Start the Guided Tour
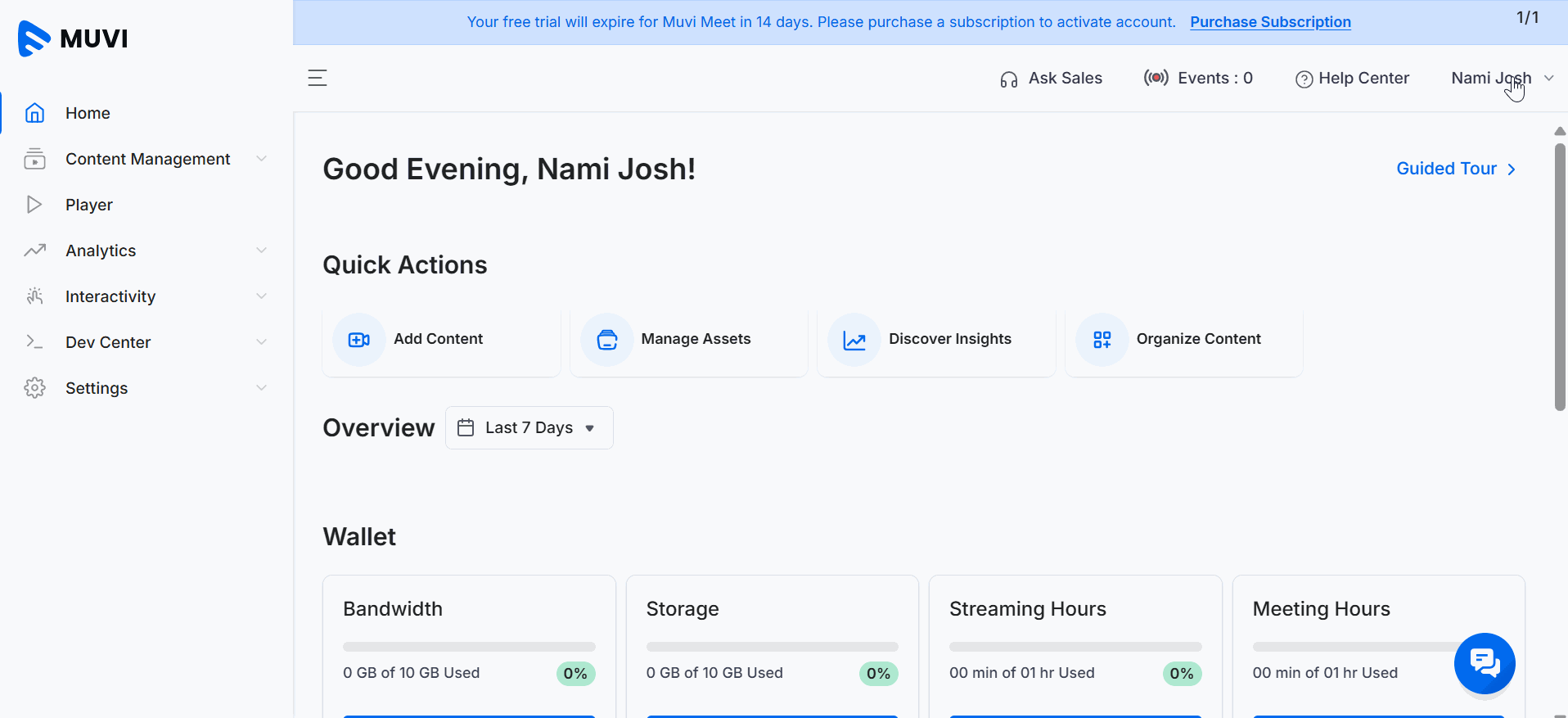Screen dimensions: 1568x718 (x=1455, y=169)
